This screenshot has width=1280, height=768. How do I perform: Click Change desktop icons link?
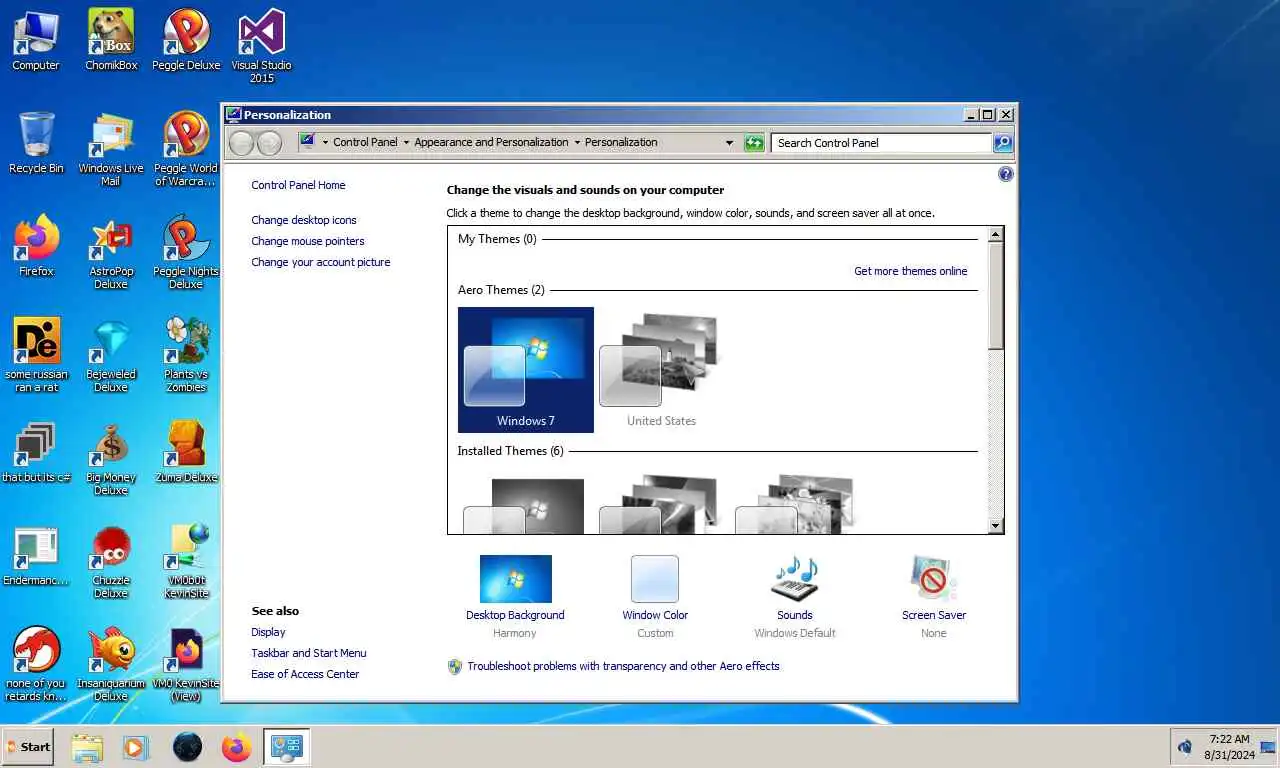304,220
